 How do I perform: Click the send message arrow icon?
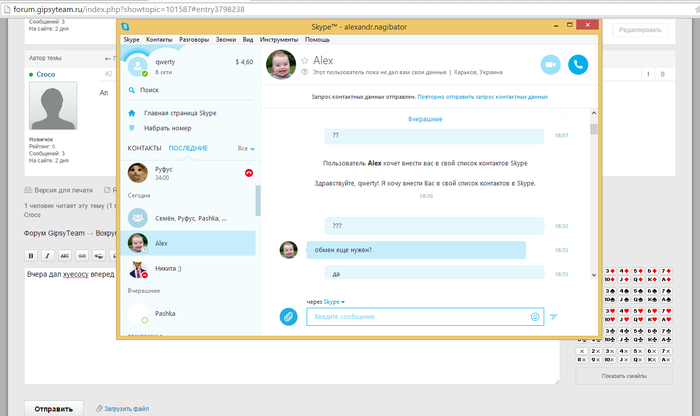coord(554,316)
